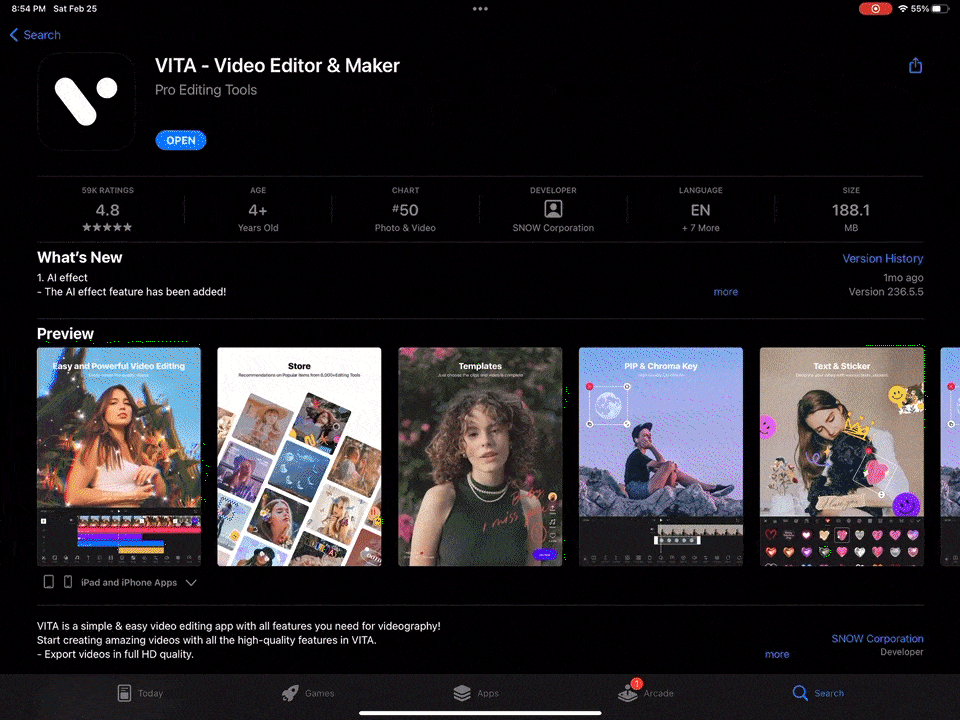Tap the home indicator bar

(480, 713)
